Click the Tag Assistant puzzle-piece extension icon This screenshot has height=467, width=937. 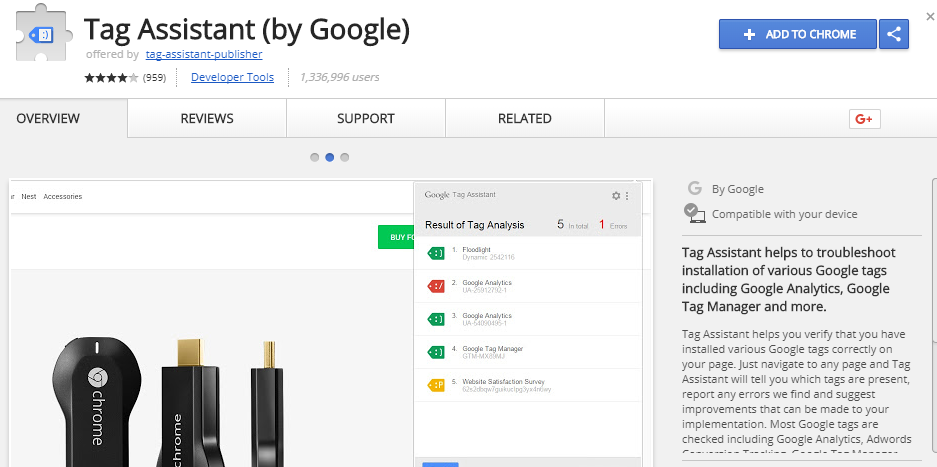[x=44, y=33]
